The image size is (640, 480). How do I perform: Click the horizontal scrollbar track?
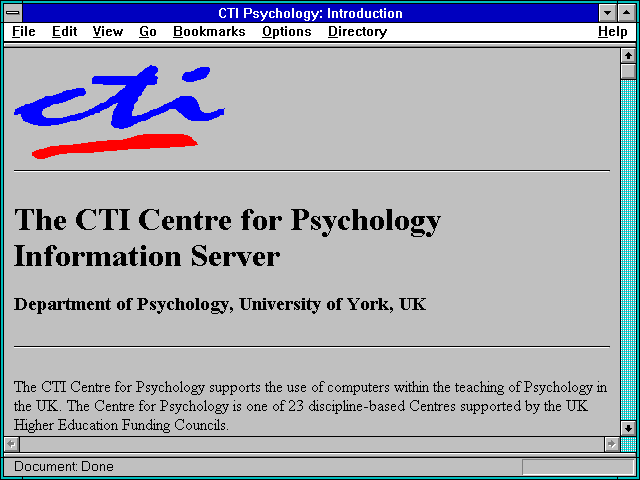click(311, 444)
